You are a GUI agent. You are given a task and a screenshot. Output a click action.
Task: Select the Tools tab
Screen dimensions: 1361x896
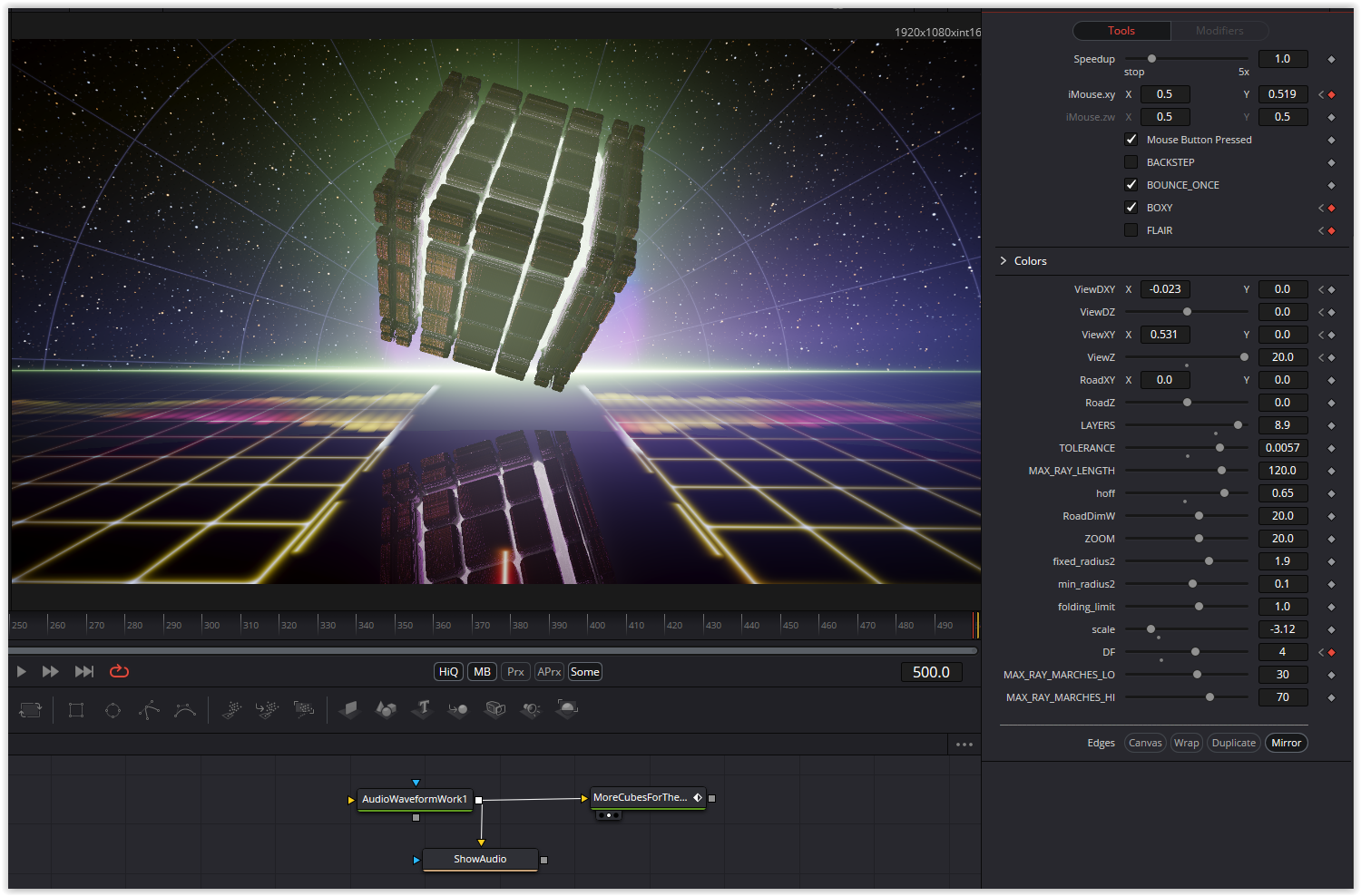(1121, 31)
